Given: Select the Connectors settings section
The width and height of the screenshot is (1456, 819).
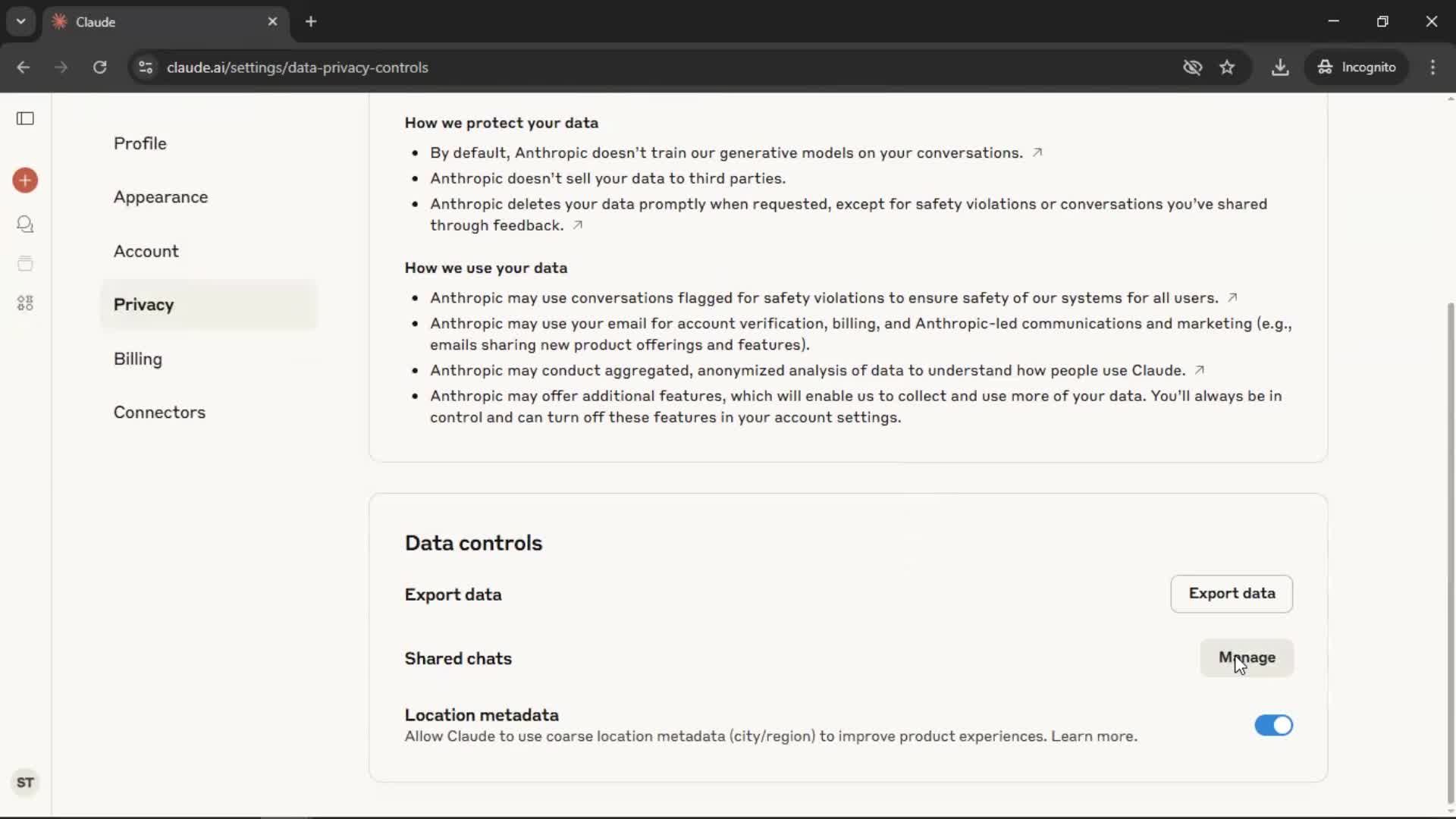Looking at the screenshot, I should (208, 413).
